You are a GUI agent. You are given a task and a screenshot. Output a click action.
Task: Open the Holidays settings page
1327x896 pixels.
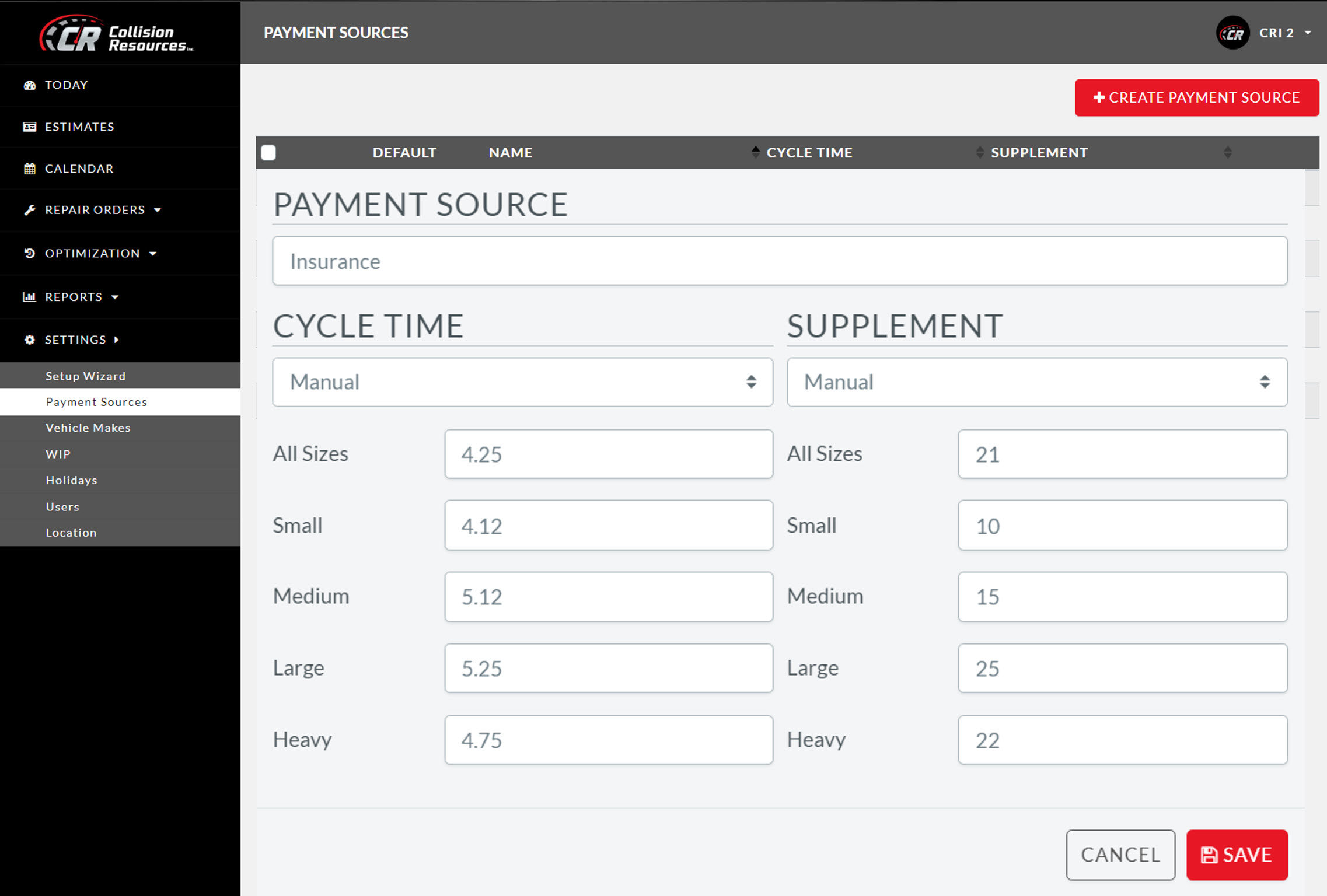point(71,480)
